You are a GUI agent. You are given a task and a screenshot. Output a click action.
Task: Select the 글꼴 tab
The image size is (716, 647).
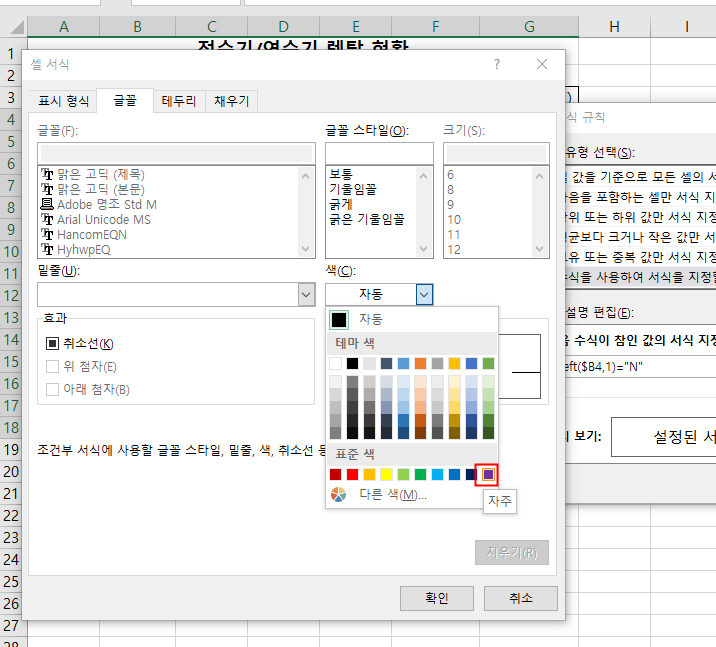point(125,100)
